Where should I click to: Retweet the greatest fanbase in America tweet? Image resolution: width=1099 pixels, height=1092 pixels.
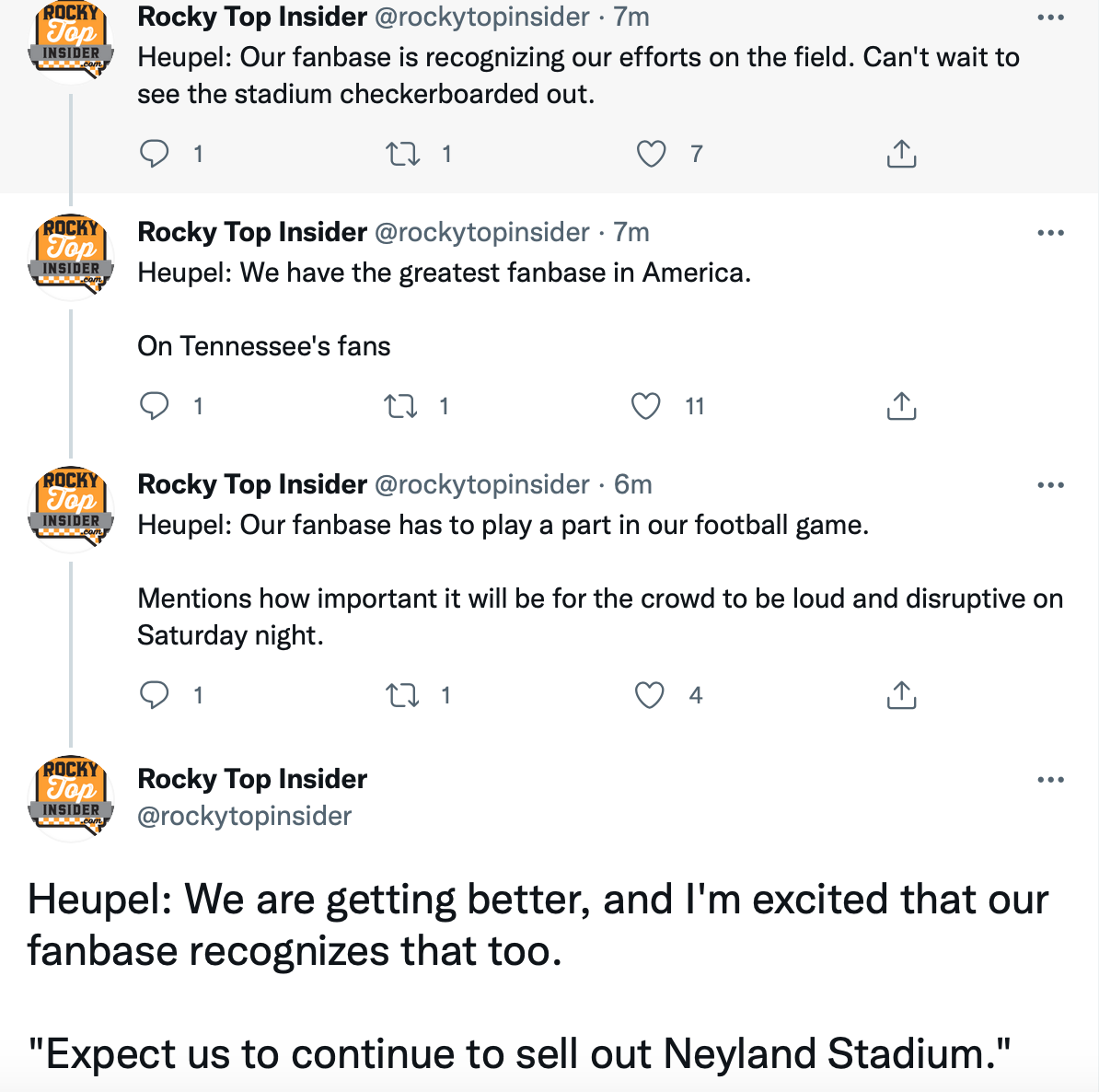point(400,406)
